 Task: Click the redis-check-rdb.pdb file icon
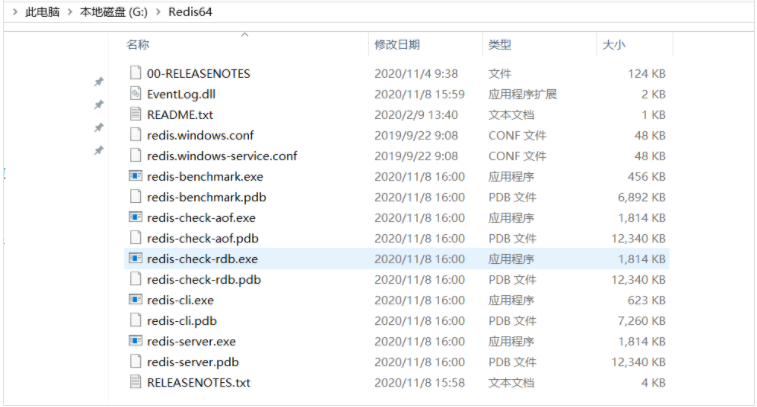[x=136, y=279]
